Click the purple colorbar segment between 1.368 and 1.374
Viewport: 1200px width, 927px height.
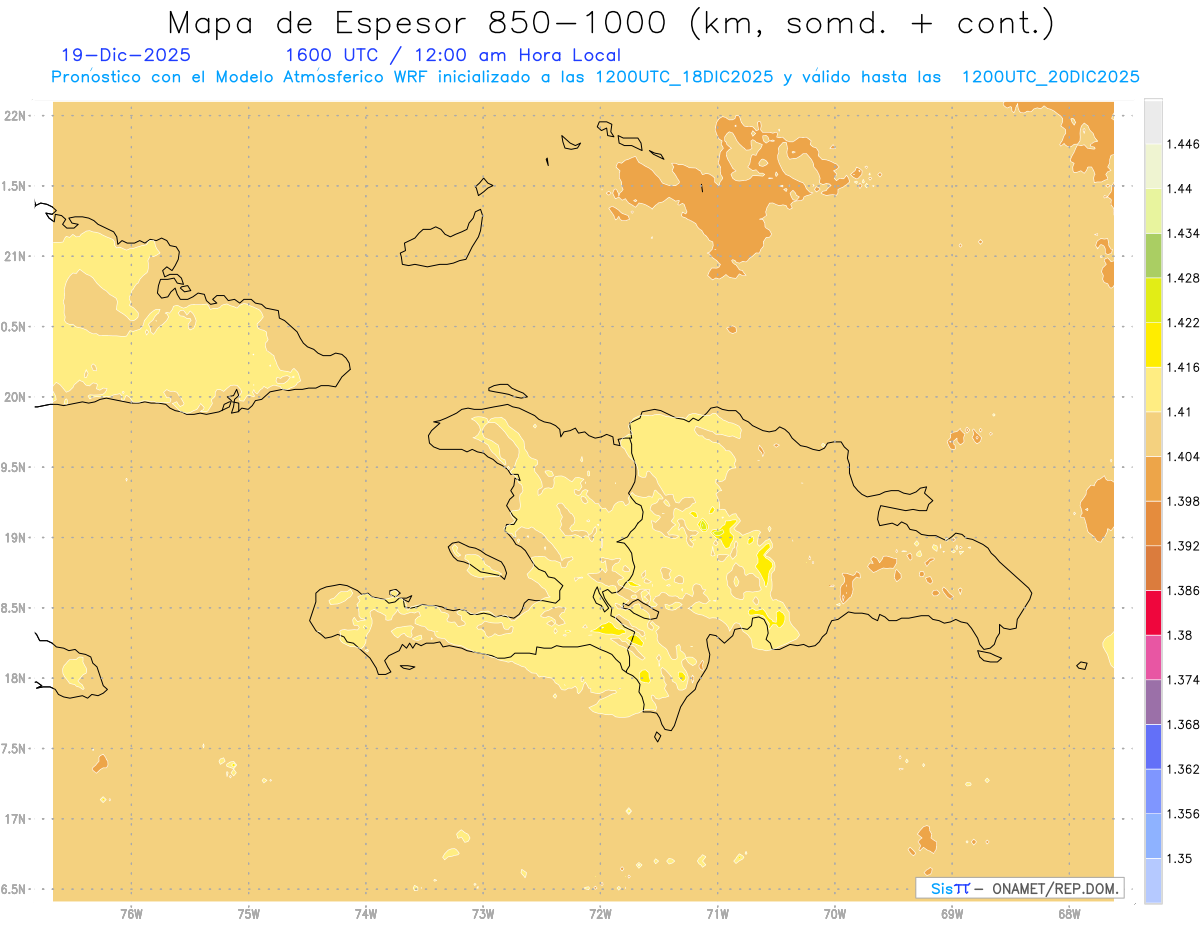[x=1153, y=701]
